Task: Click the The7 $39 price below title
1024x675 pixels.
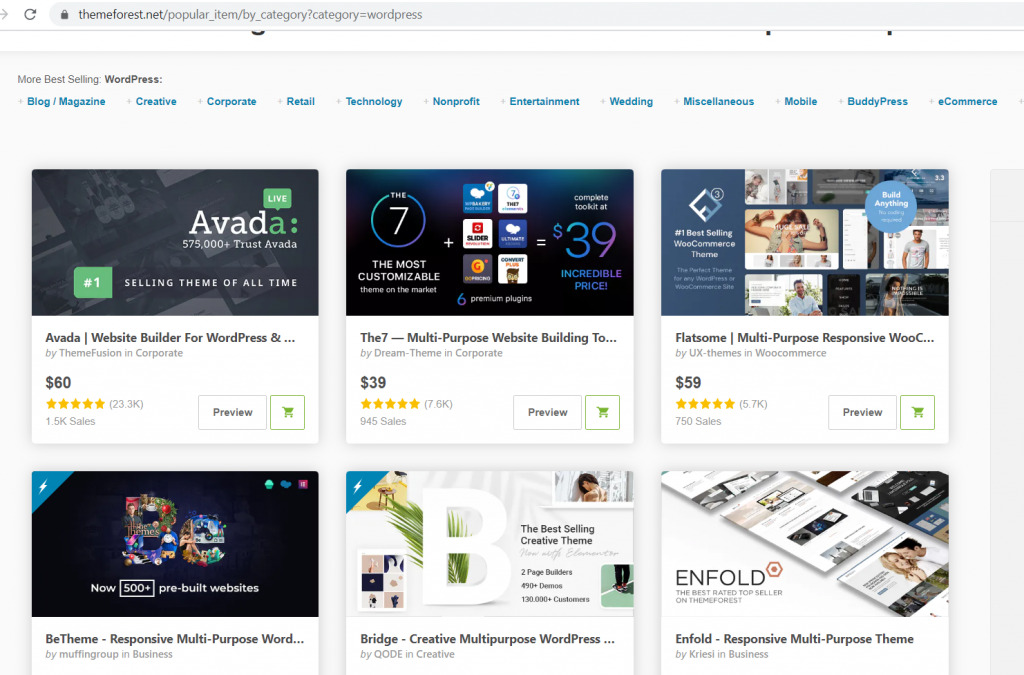Action: (x=373, y=383)
